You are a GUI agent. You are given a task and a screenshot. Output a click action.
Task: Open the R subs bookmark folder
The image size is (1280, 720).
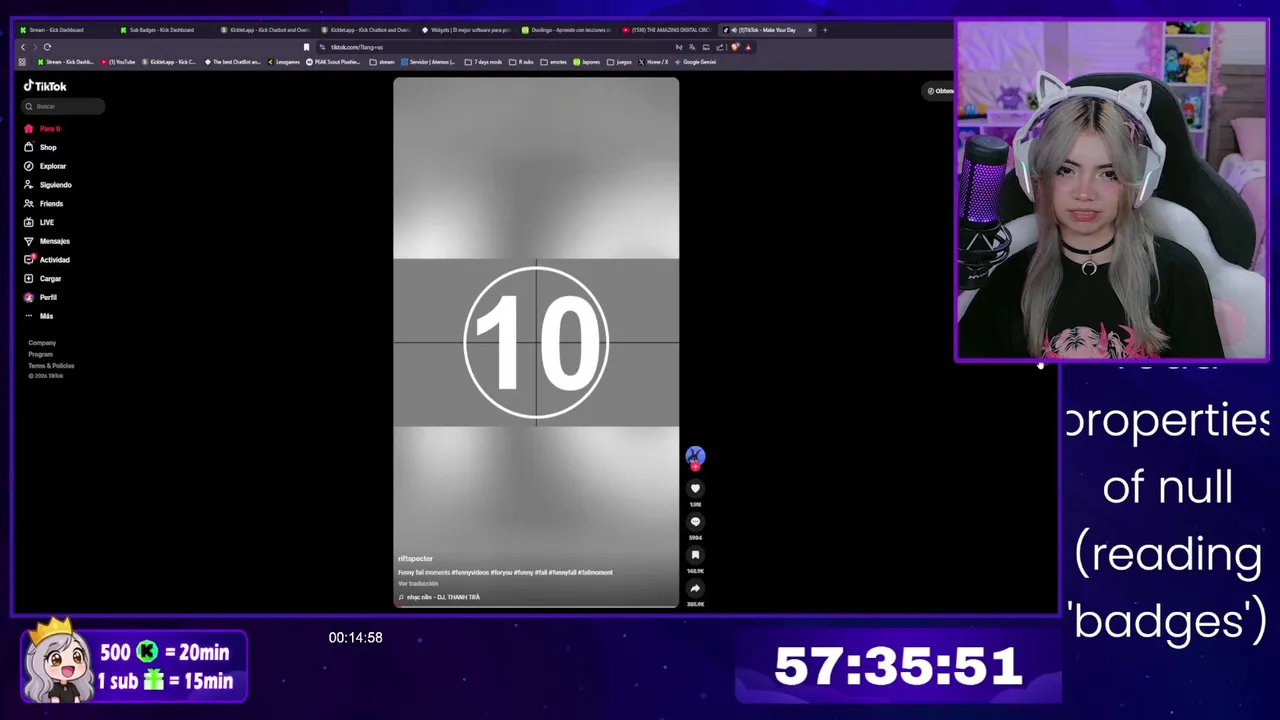pyautogui.click(x=521, y=62)
